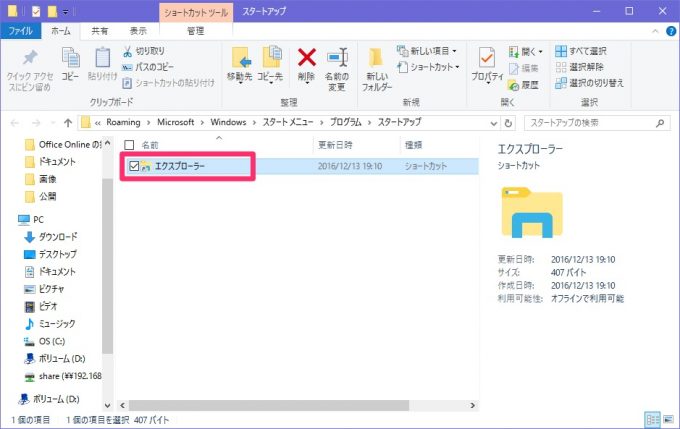Open the File (ファイル) tab

click(20, 31)
